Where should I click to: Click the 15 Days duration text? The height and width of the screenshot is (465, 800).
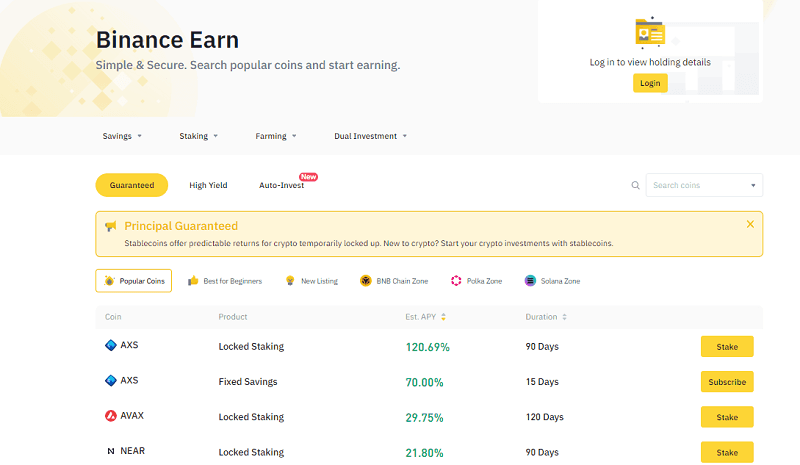click(542, 382)
